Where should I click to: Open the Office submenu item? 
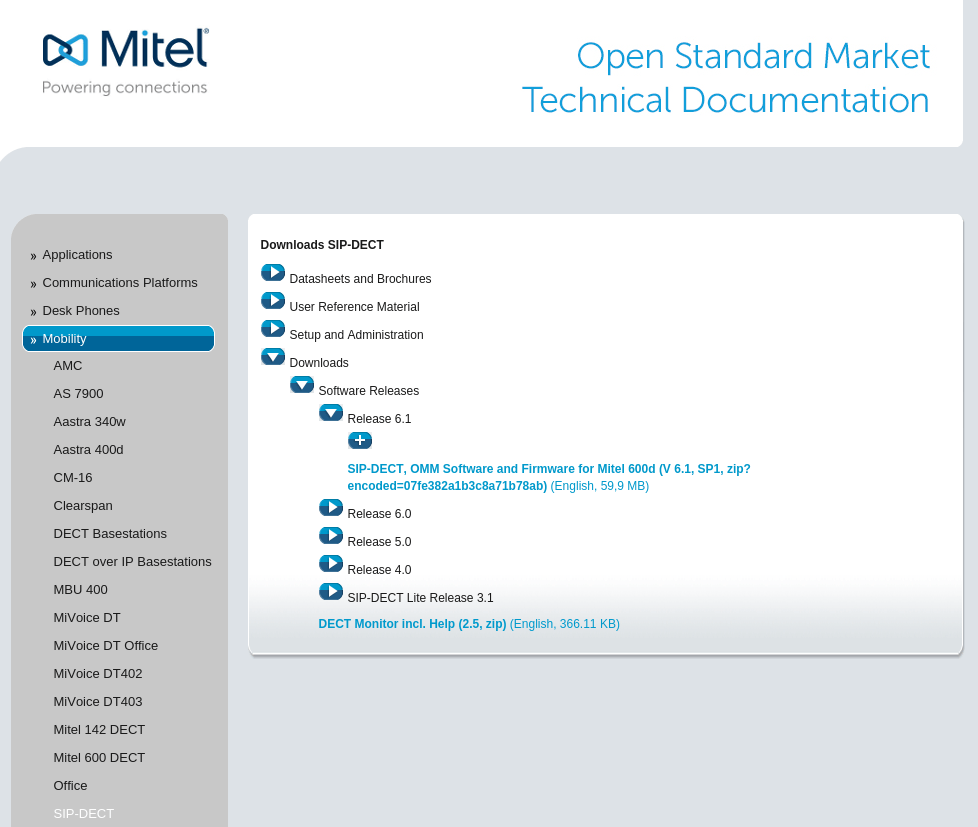(70, 786)
